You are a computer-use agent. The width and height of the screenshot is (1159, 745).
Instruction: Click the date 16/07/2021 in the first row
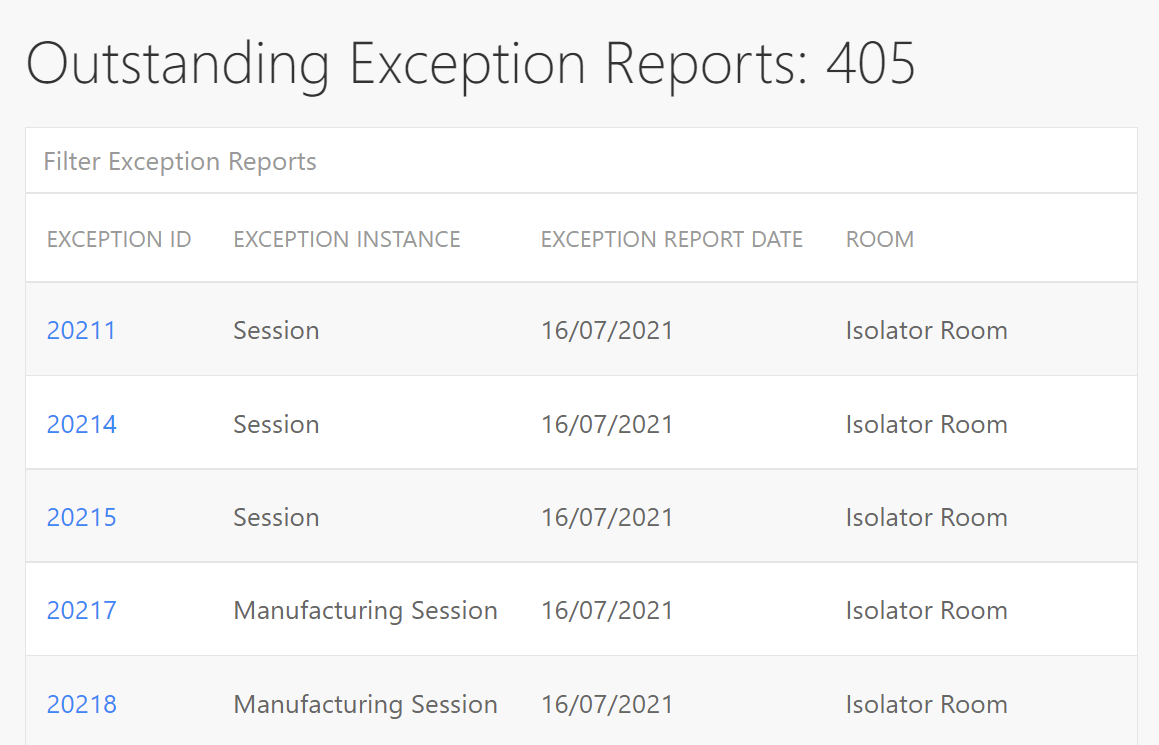[x=607, y=330]
